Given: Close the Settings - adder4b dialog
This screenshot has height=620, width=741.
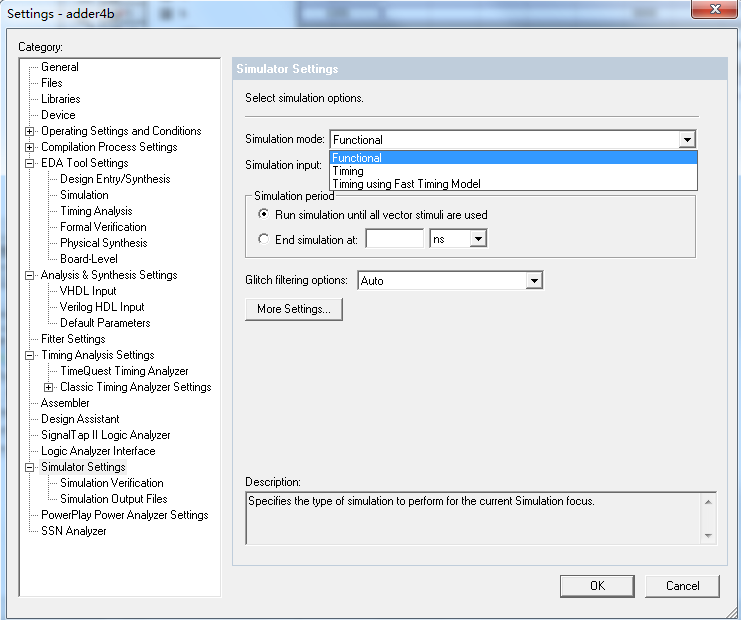Looking at the screenshot, I should click(715, 9).
